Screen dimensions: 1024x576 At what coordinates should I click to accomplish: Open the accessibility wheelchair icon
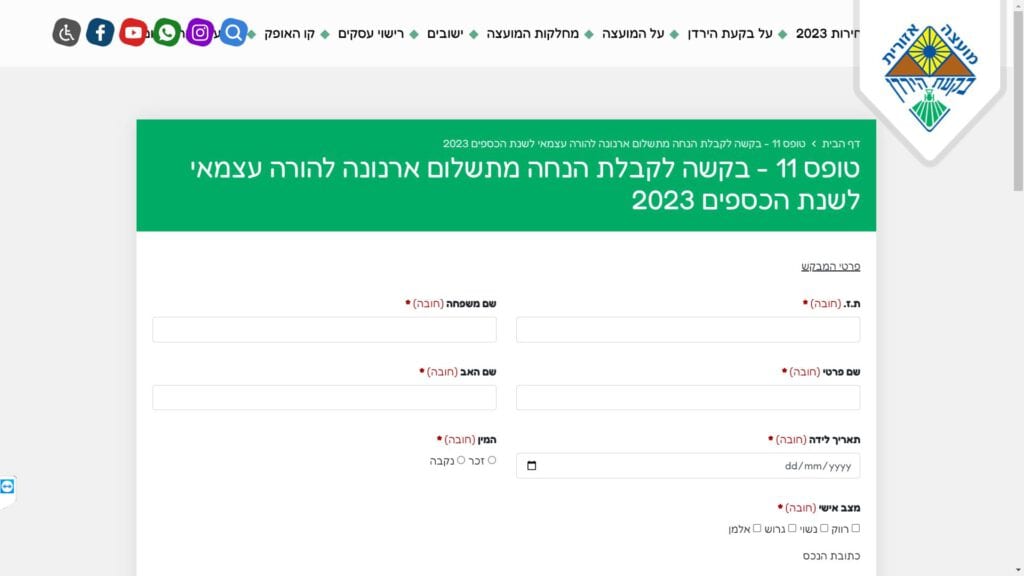pos(66,33)
